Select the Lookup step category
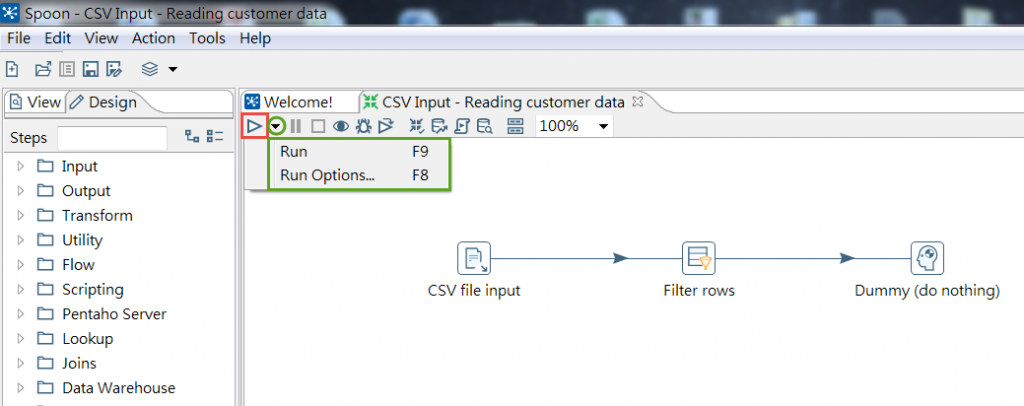 tap(88, 339)
